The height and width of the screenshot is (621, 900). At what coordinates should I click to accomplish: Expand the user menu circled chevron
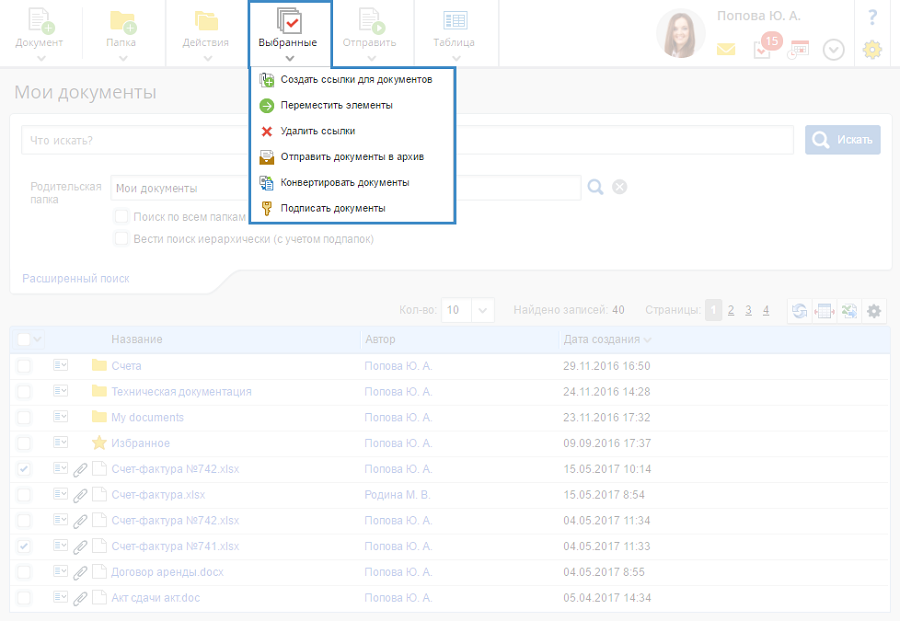click(x=834, y=49)
